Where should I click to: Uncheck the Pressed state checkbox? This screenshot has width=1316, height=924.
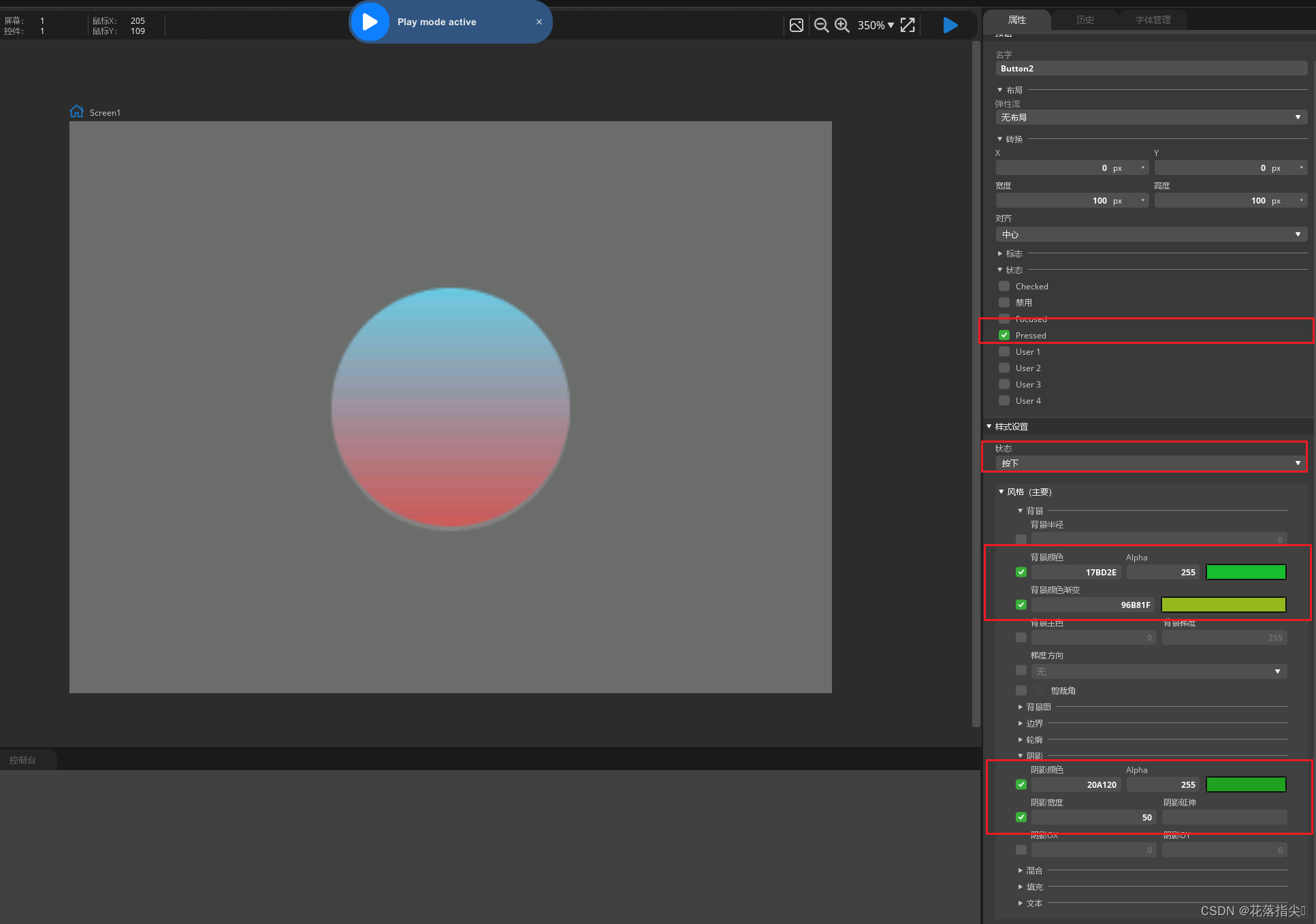coord(1004,335)
